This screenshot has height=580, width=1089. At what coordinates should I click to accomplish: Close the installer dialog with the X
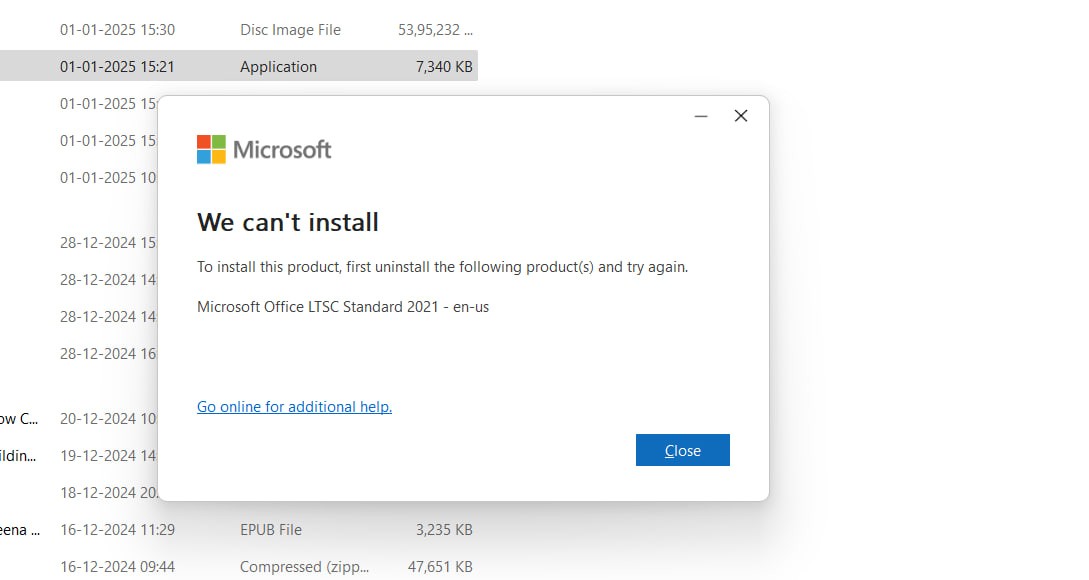coord(741,116)
